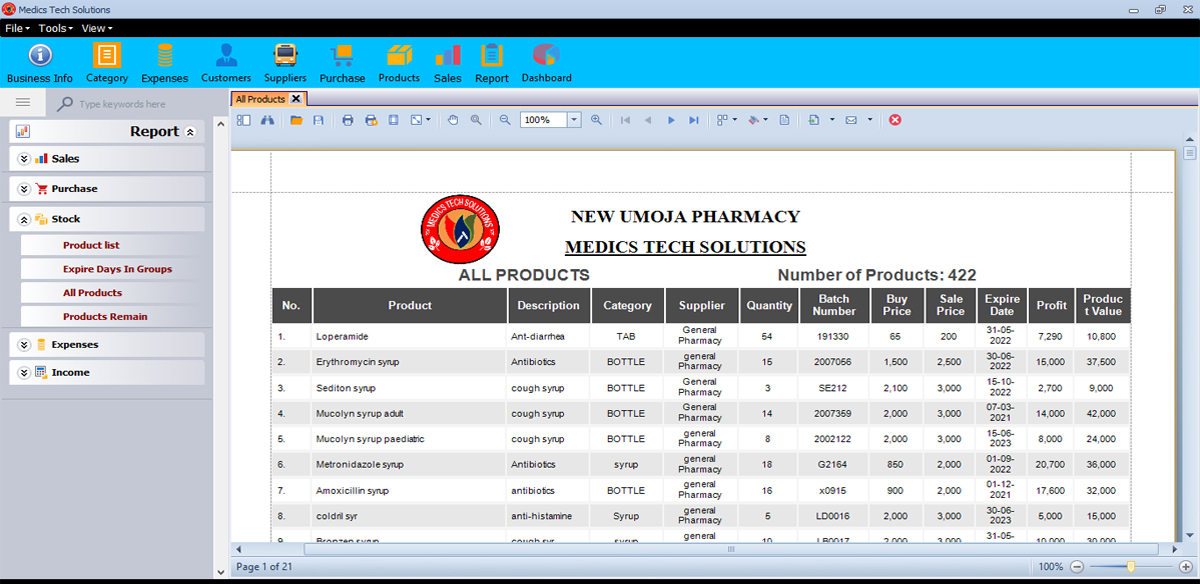1200x584 pixels.
Task: Open the Product list report
Action: [x=91, y=245]
